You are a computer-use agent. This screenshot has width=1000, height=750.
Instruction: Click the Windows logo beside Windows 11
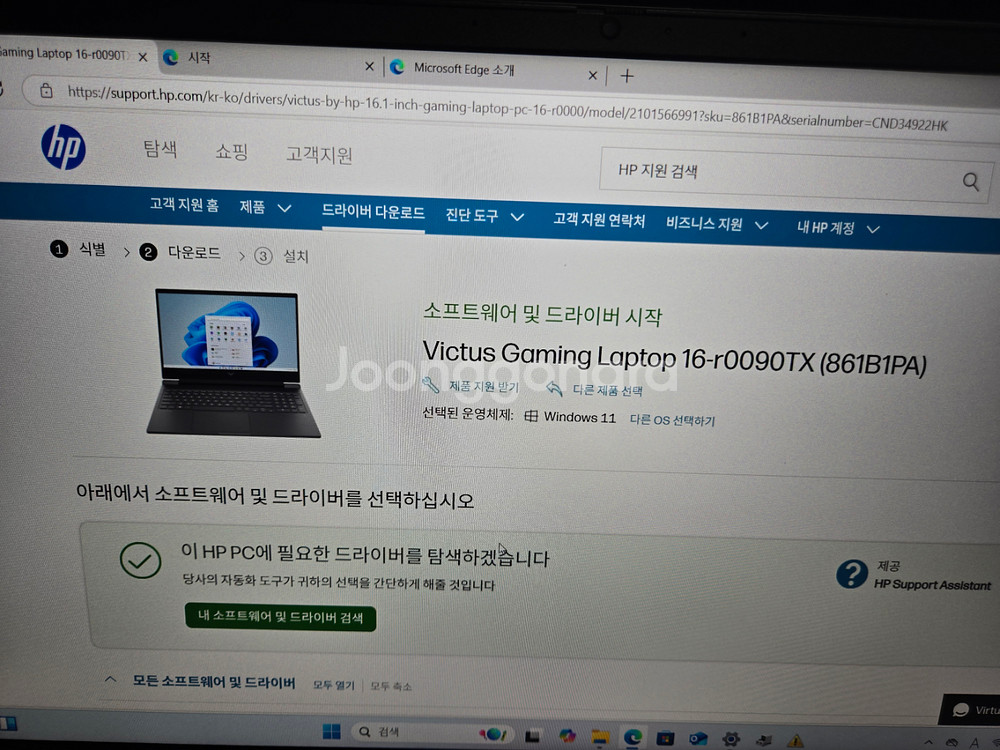click(x=531, y=416)
